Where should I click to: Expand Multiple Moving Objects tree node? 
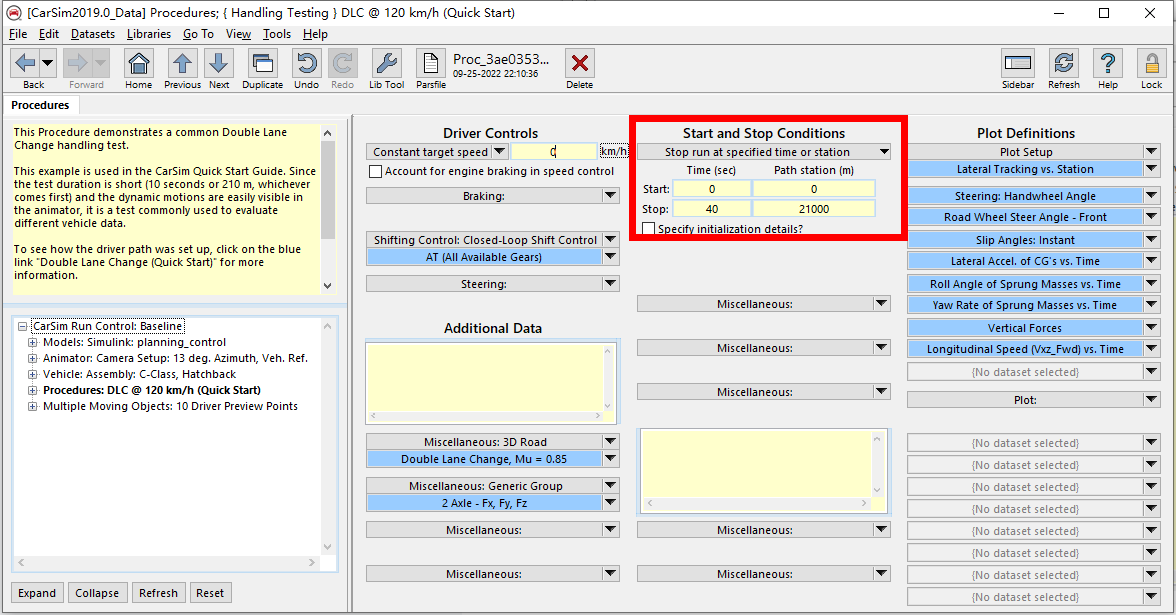click(x=32, y=406)
